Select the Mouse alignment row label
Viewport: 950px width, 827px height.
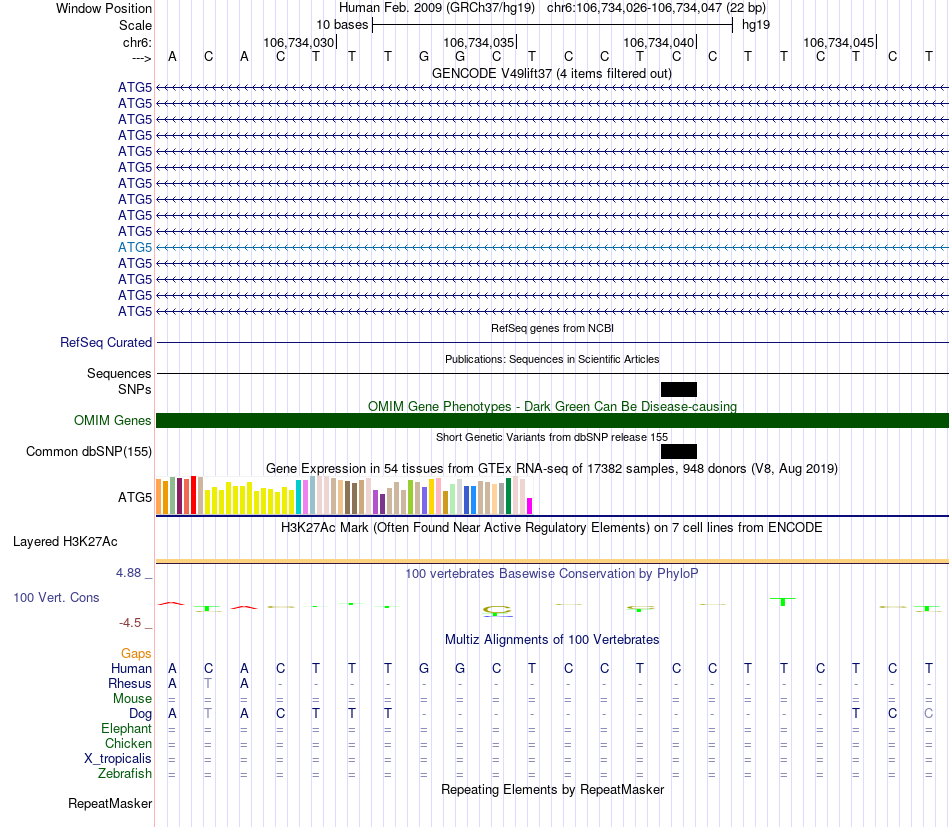[132, 699]
